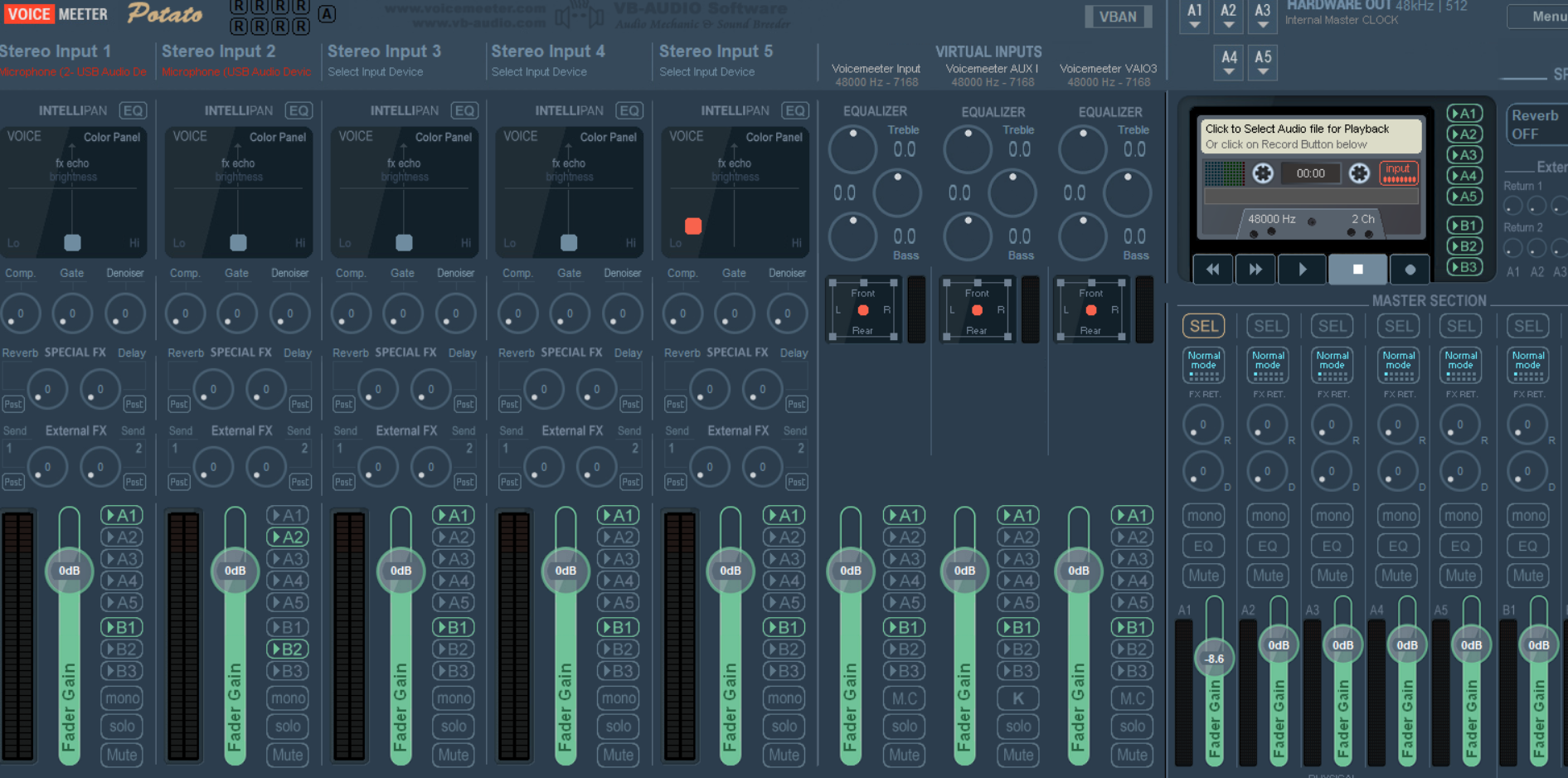Click the K karaoke button on AUX strip
1568x778 pixels.
[x=1018, y=698]
